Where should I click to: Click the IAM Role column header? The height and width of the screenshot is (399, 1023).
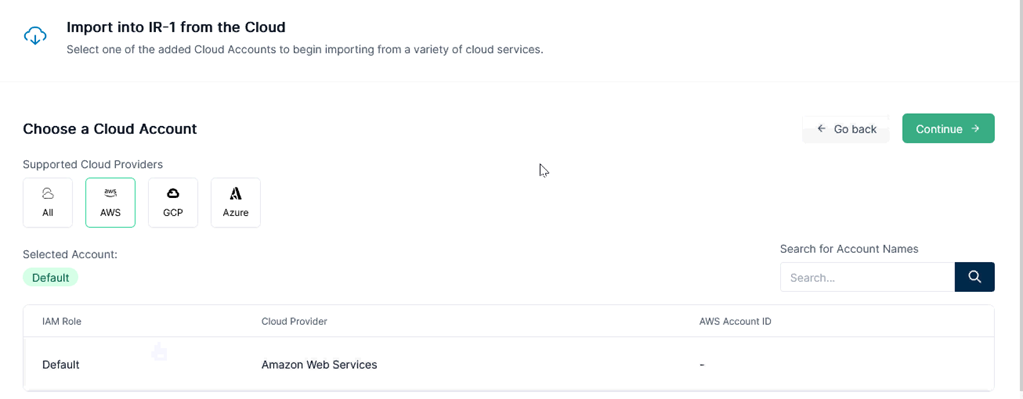(62, 321)
